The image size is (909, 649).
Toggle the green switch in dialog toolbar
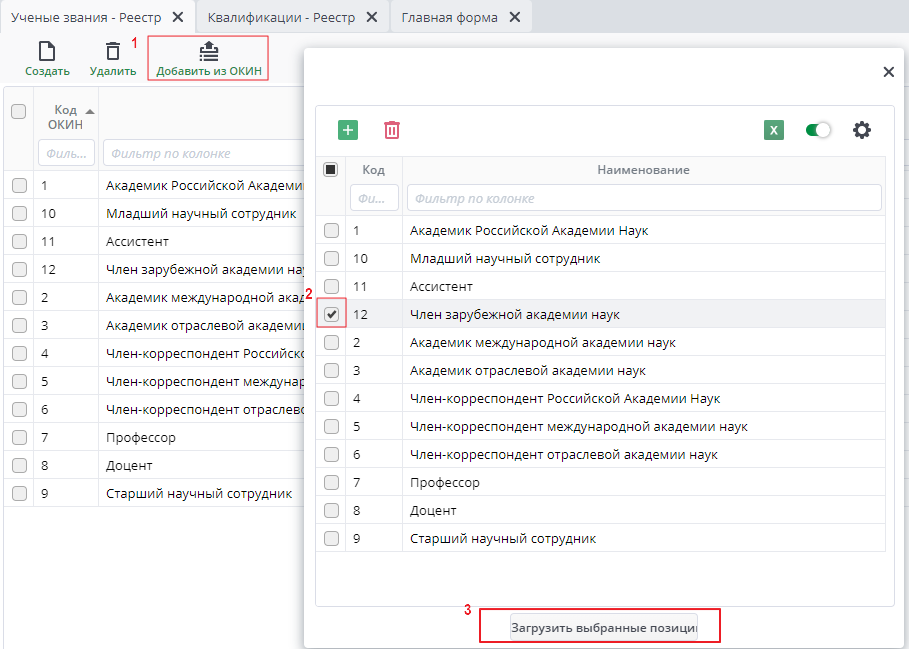coord(819,130)
